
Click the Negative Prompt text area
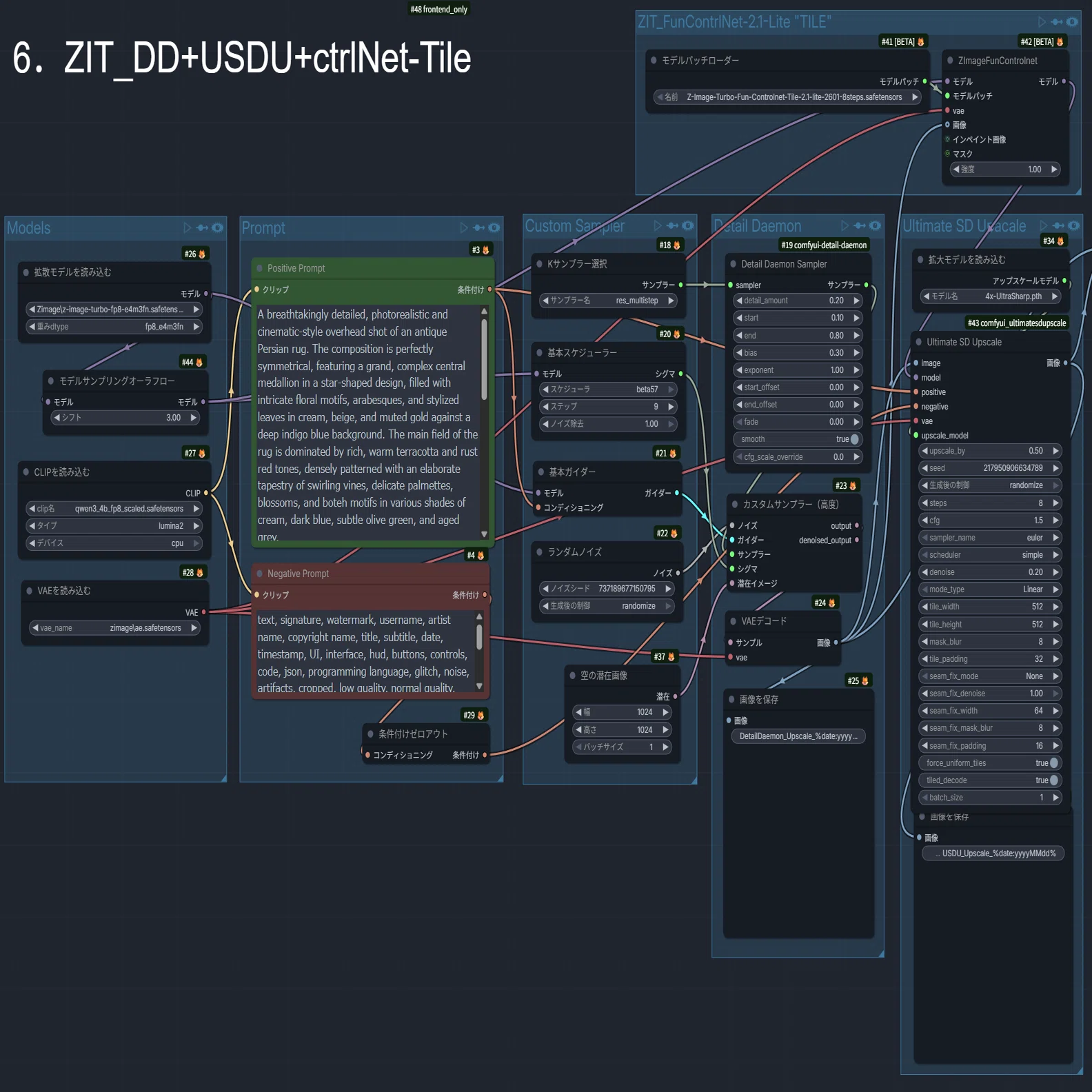(x=365, y=651)
